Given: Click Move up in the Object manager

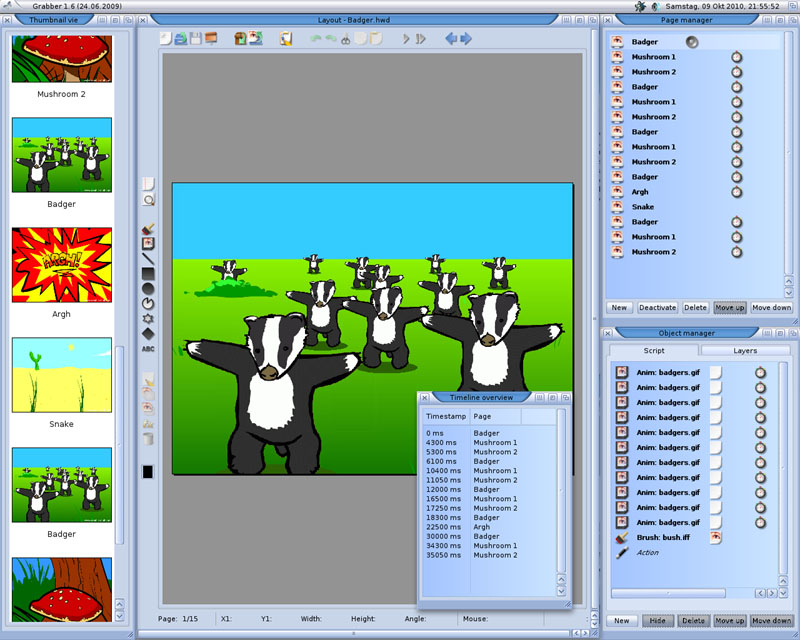Looking at the screenshot, I should tap(730, 621).
